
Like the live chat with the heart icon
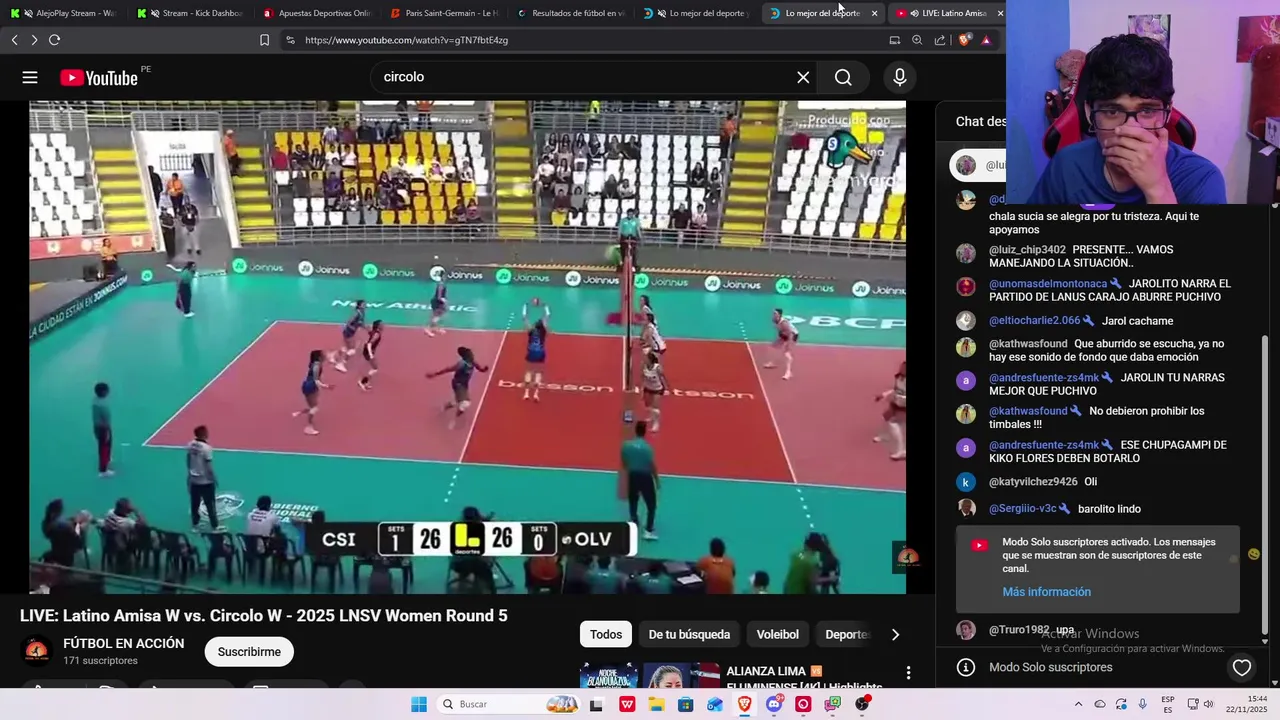[1242, 667]
